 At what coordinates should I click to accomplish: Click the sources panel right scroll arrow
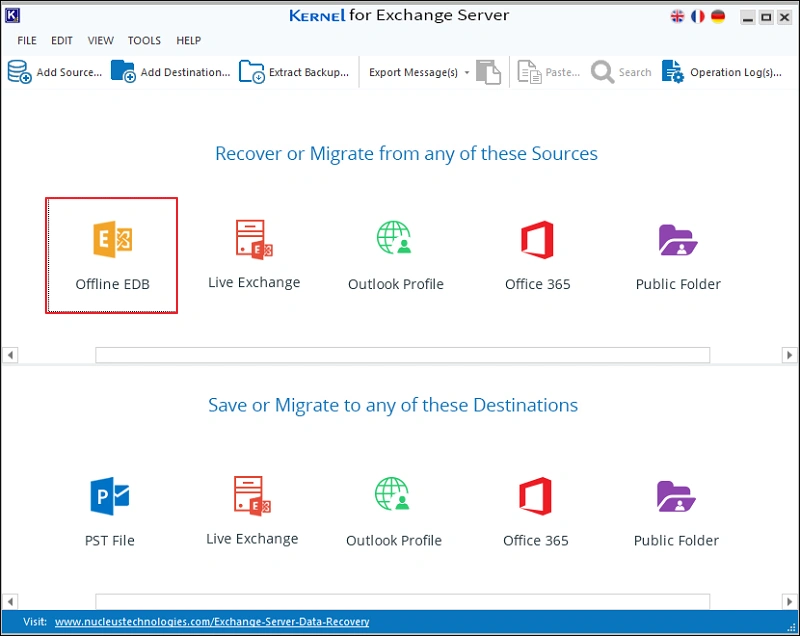tap(789, 354)
